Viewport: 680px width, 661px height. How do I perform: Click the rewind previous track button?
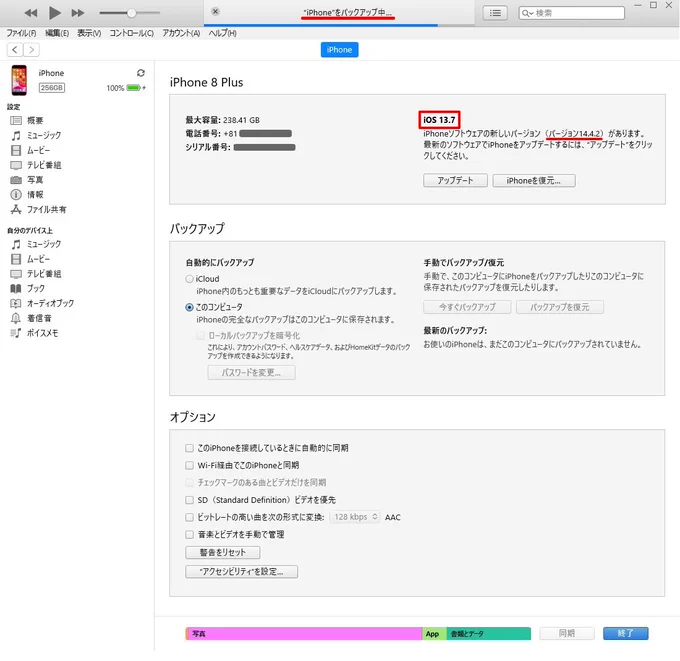pyautogui.click(x=31, y=13)
